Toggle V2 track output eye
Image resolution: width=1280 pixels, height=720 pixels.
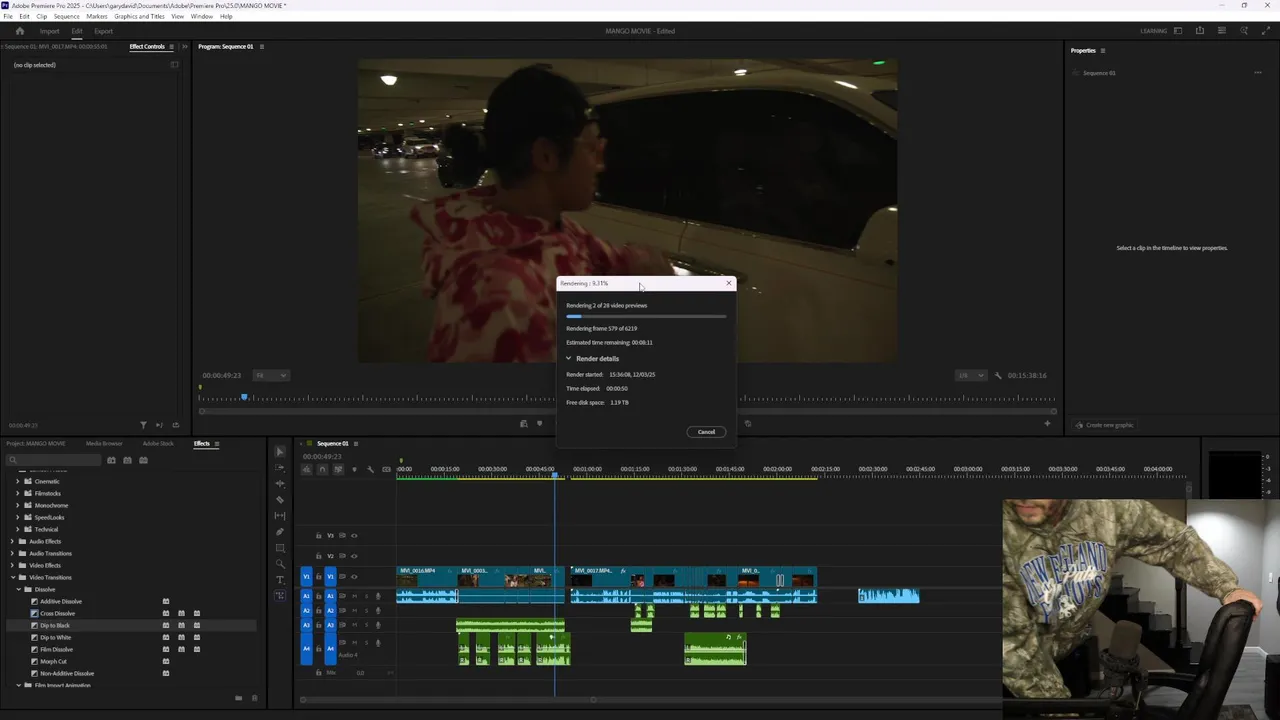point(353,556)
